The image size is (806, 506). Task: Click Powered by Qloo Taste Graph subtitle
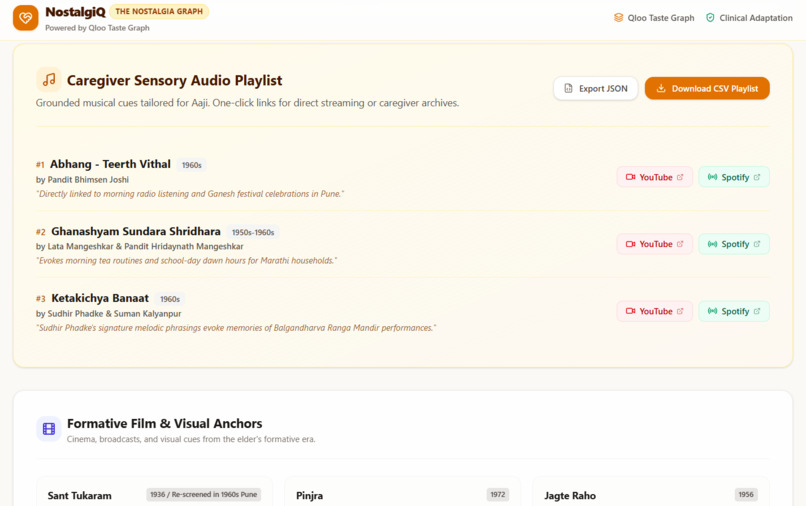click(x=97, y=28)
